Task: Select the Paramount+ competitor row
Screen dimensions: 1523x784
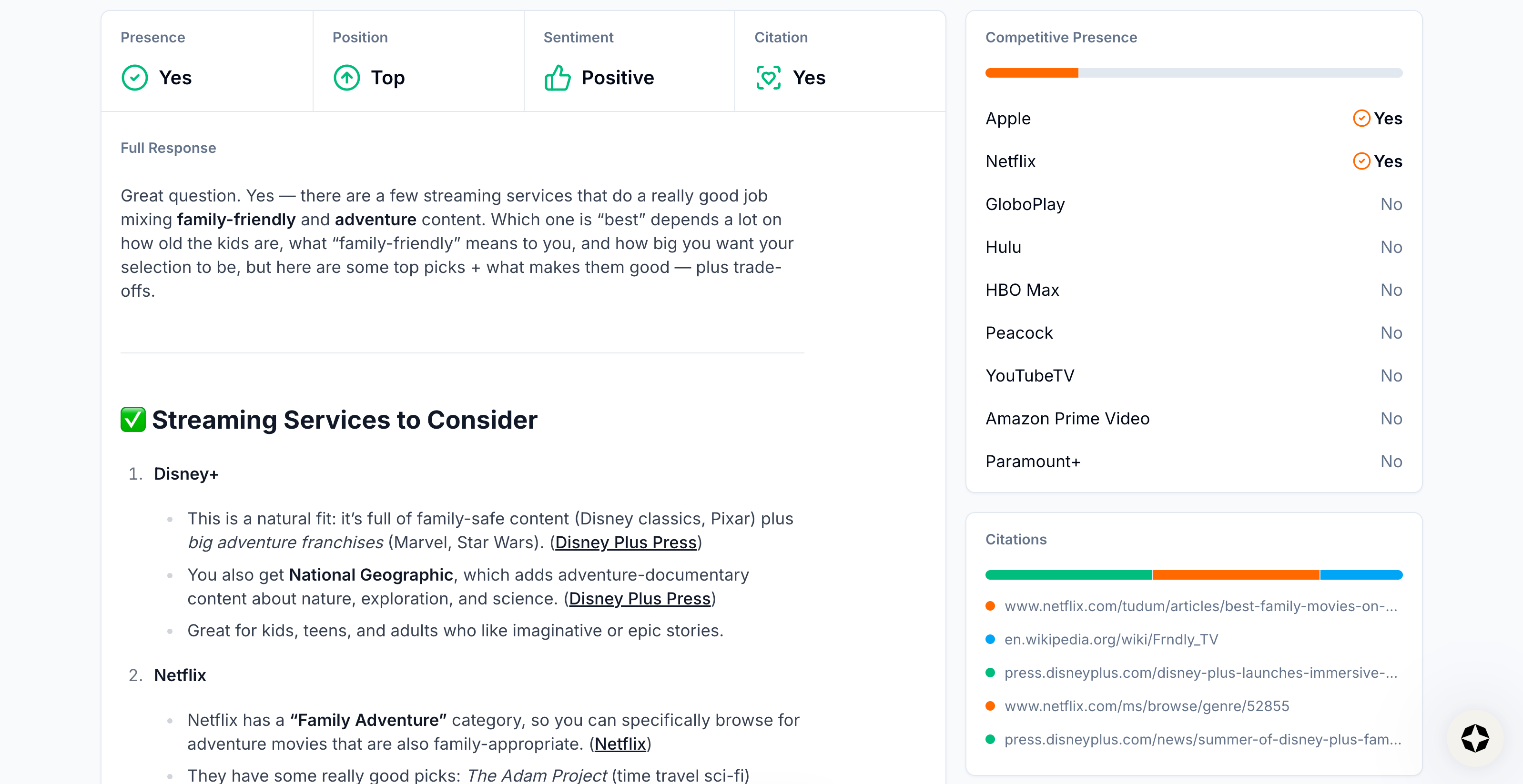Action: (1193, 462)
